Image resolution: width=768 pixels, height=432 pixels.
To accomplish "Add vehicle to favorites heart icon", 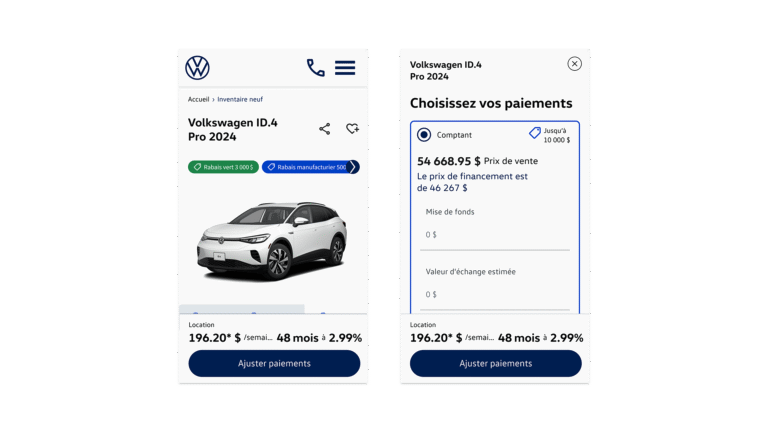I will point(352,129).
